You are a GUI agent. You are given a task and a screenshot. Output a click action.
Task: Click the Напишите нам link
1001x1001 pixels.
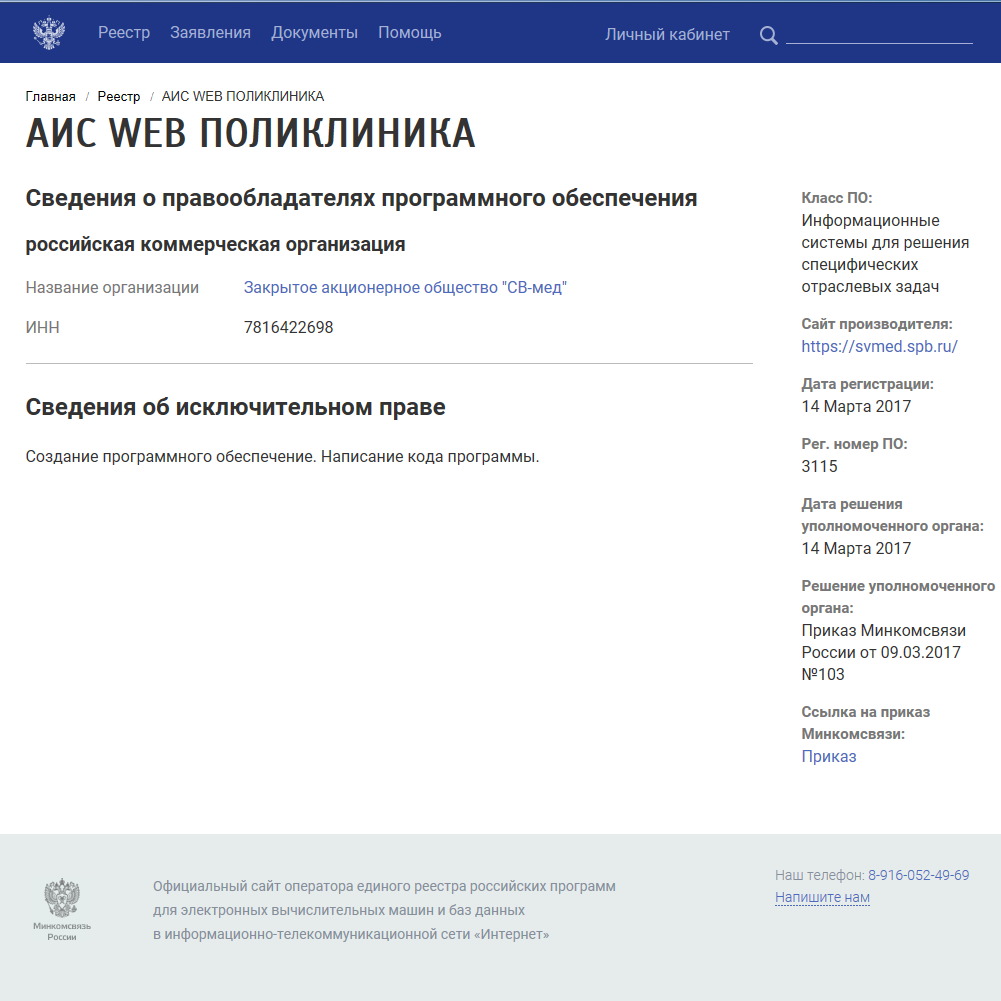[x=822, y=898]
